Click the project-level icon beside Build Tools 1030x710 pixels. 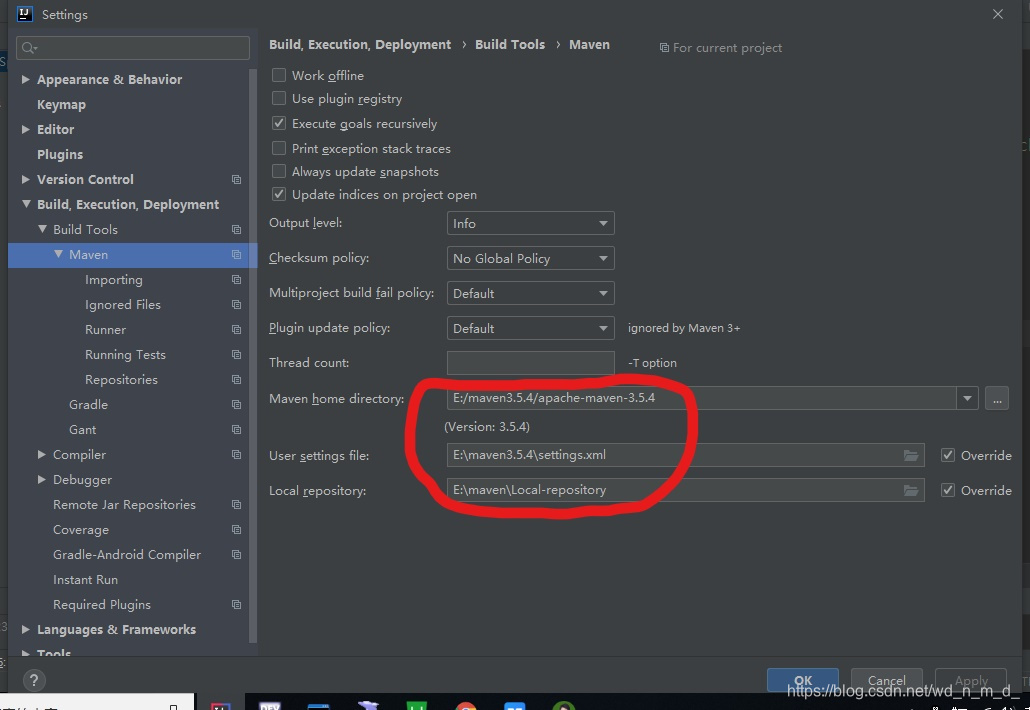tap(236, 229)
